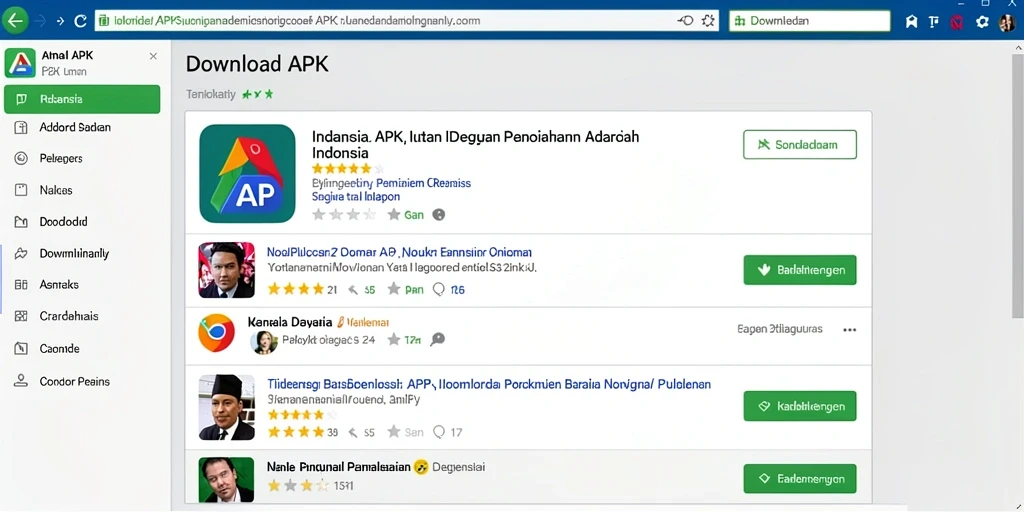Open Condor Peains sidebar entry
Screen dimensions: 1024x512
(x=82, y=381)
